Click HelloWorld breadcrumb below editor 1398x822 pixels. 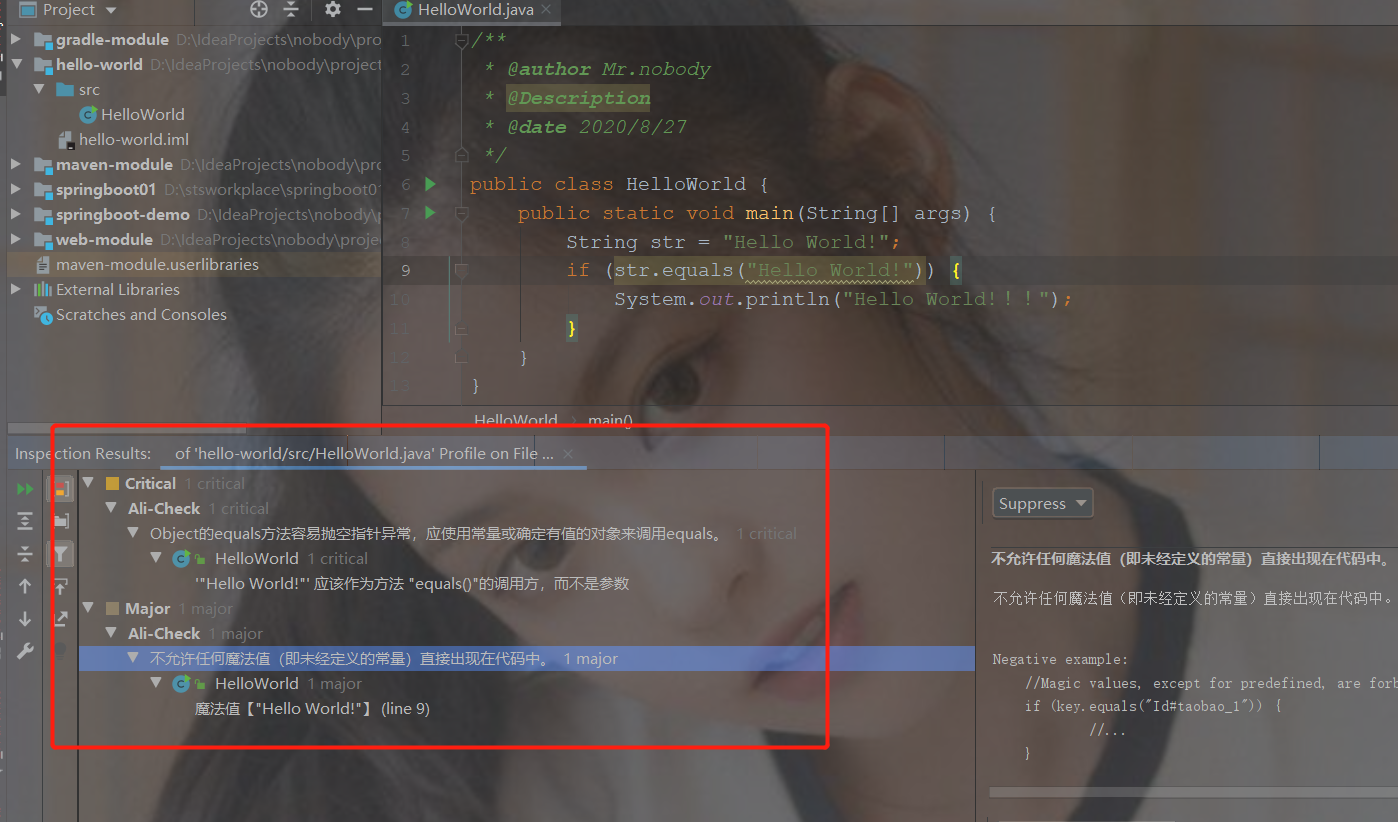point(516,421)
